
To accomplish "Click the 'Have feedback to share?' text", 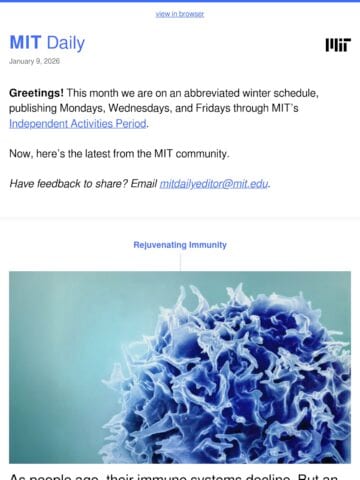I will [x=69, y=184].
